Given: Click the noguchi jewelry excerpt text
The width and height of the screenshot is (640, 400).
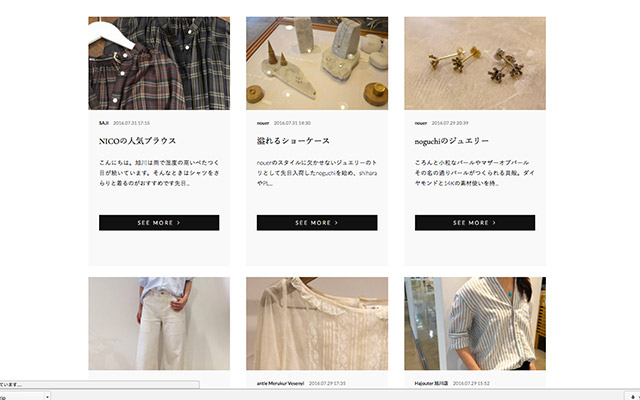Looking at the screenshot, I should (475, 173).
